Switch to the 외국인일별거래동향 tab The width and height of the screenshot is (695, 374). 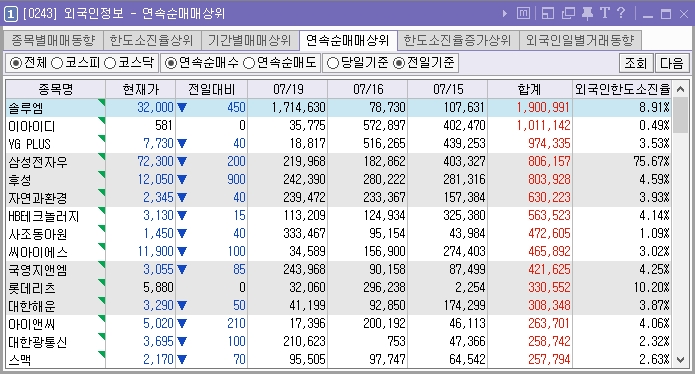click(x=580, y=41)
